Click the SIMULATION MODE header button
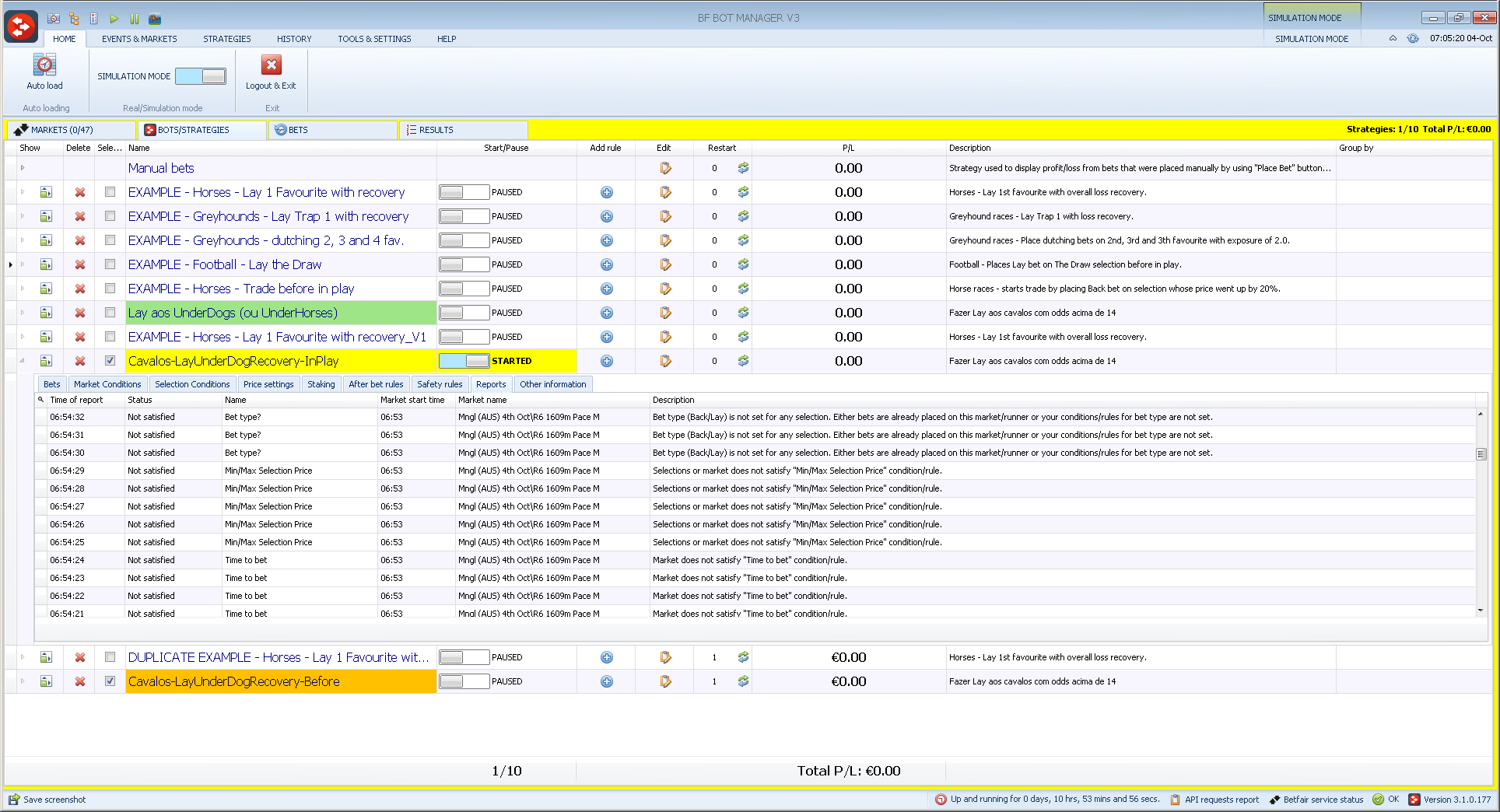This screenshot has width=1500, height=812. pyautogui.click(x=1312, y=39)
